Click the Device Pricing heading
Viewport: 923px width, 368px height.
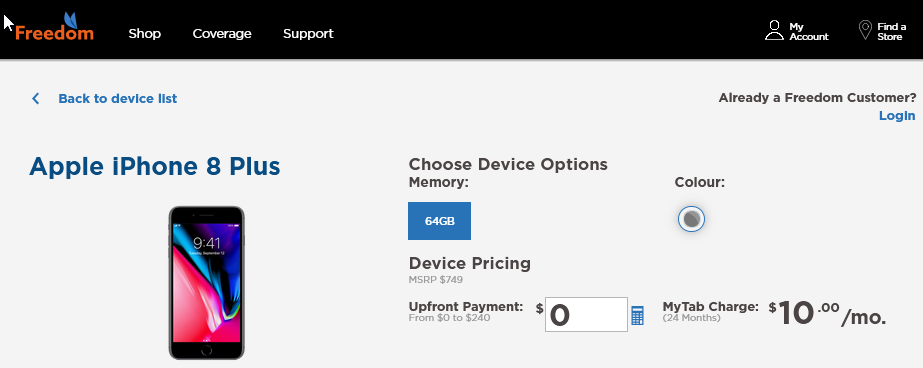[470, 263]
